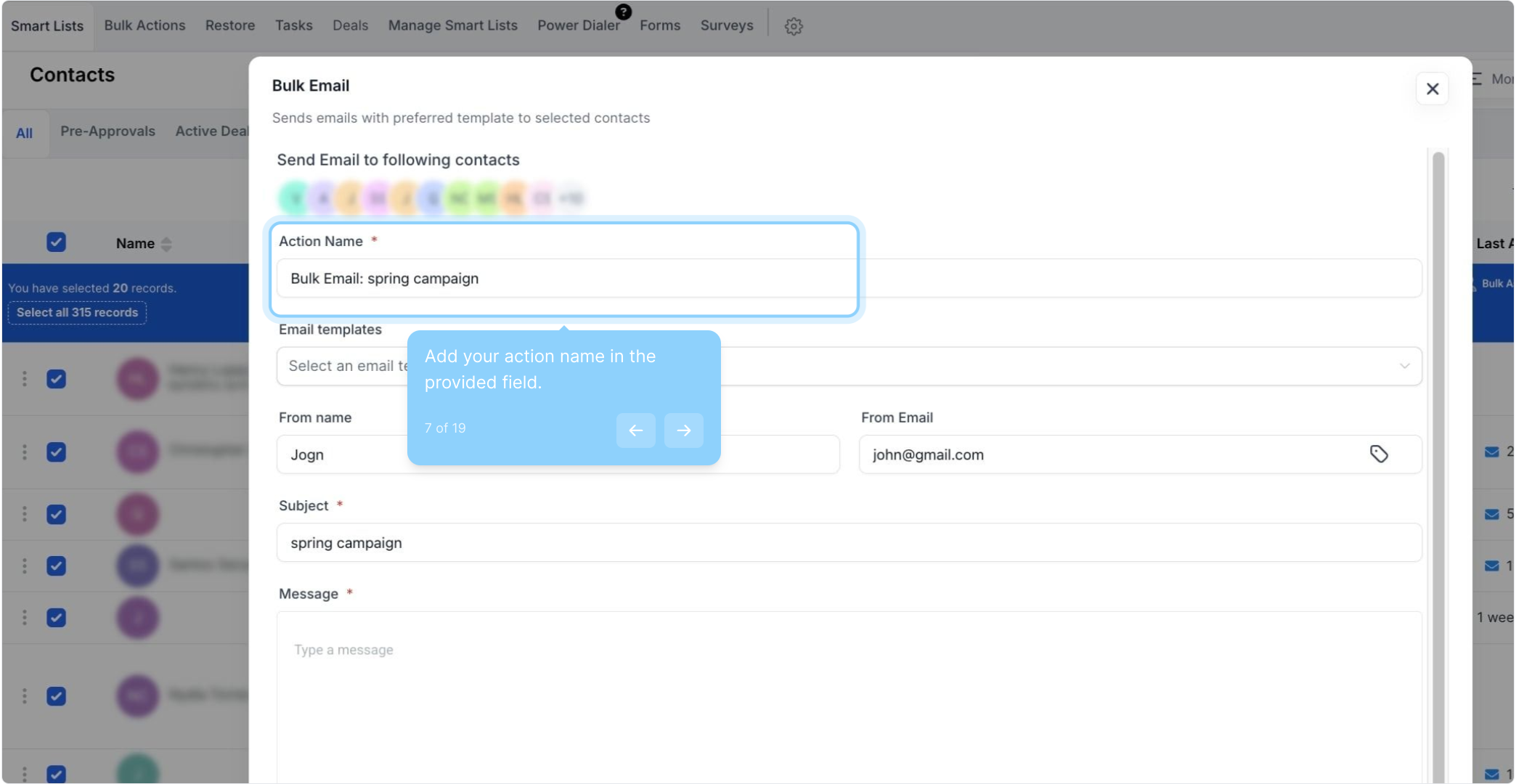Viewport: 1516px width, 784px height.
Task: Go back with previous tour arrow
Action: (635, 430)
